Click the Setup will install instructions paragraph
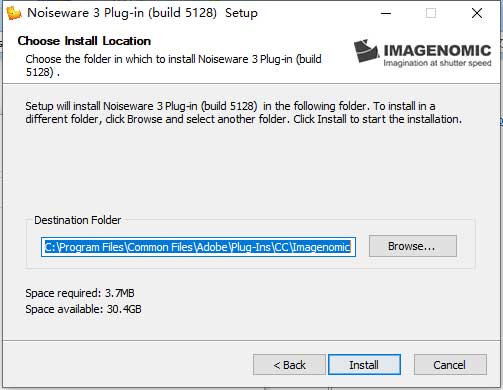Image resolution: width=503 pixels, height=390 pixels. pos(244,113)
